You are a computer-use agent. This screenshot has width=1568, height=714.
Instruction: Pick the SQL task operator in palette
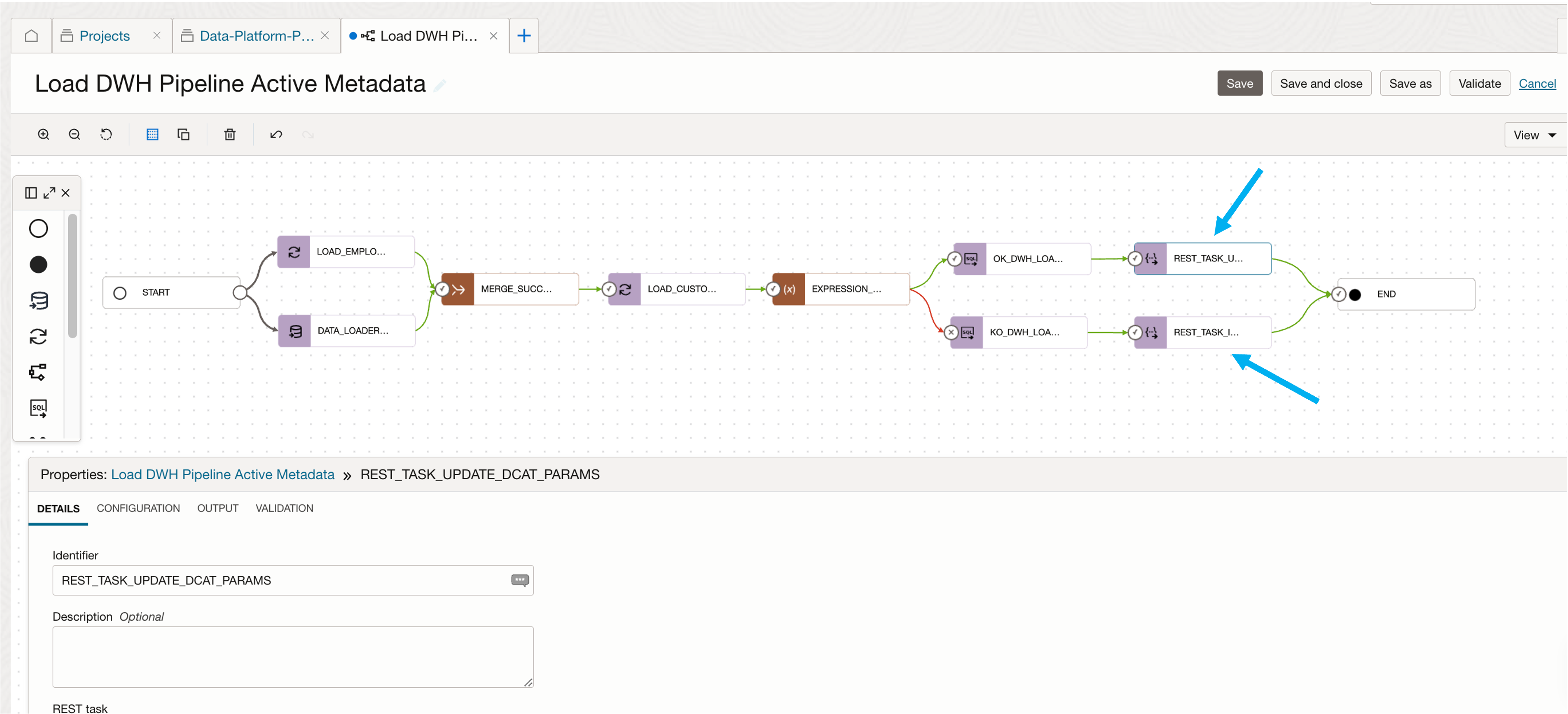click(38, 408)
